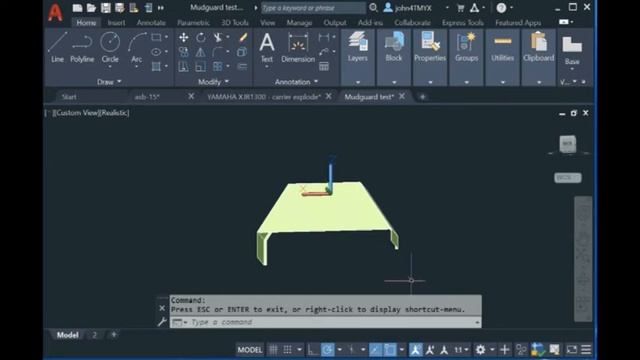Activate the Scale tool
The image size is (640, 360).
[x=200, y=66]
